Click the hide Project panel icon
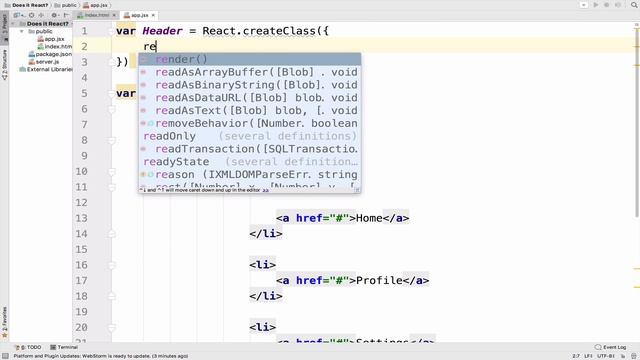Viewport: 640px width, 360px height. 66,15
